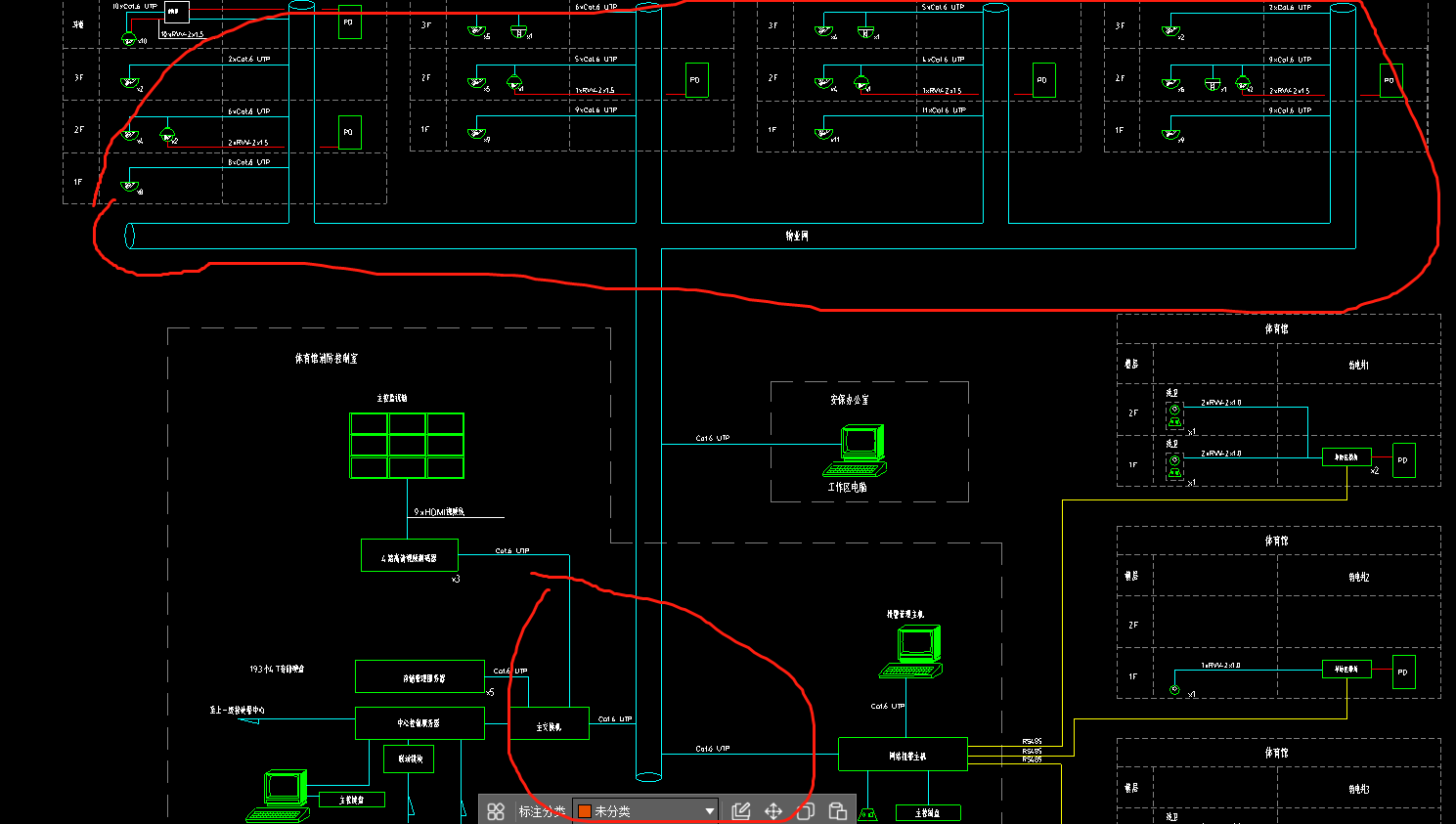The width and height of the screenshot is (1456, 824).
Task: Click the 主控键盘 box
Action: coord(352,800)
